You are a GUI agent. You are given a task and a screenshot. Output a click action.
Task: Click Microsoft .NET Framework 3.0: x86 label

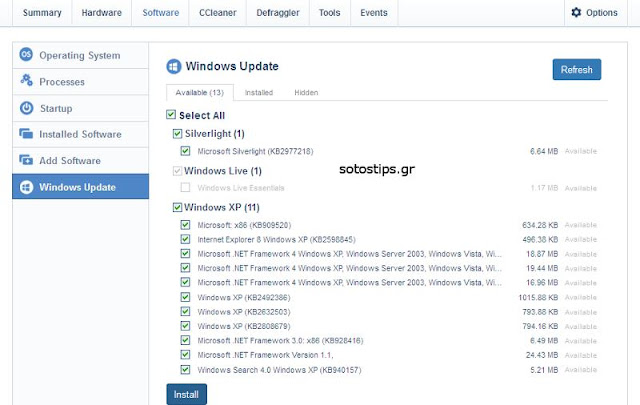pyautogui.click(x=280, y=340)
